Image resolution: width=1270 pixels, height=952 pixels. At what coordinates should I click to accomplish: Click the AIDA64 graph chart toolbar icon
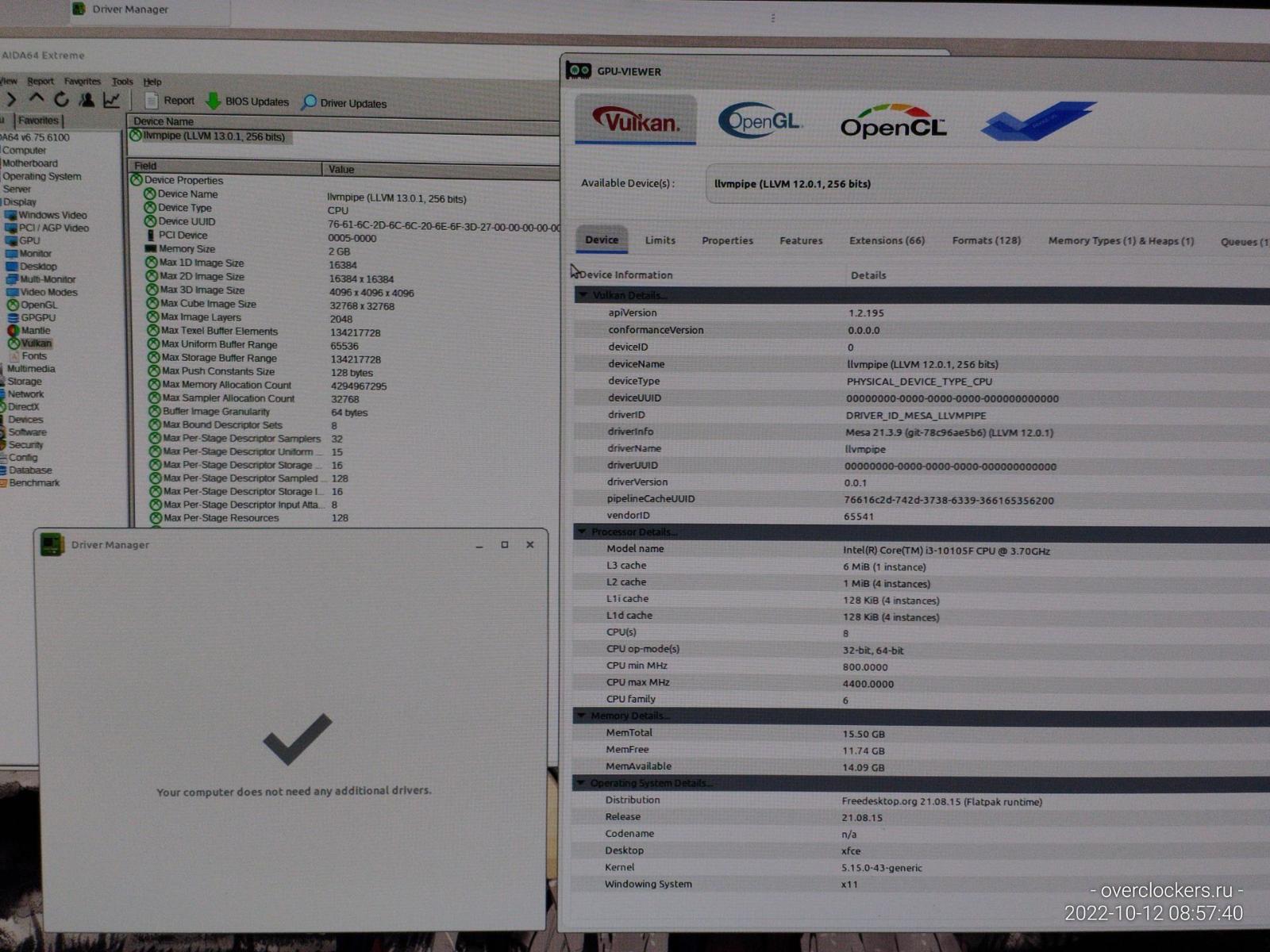tap(111, 99)
